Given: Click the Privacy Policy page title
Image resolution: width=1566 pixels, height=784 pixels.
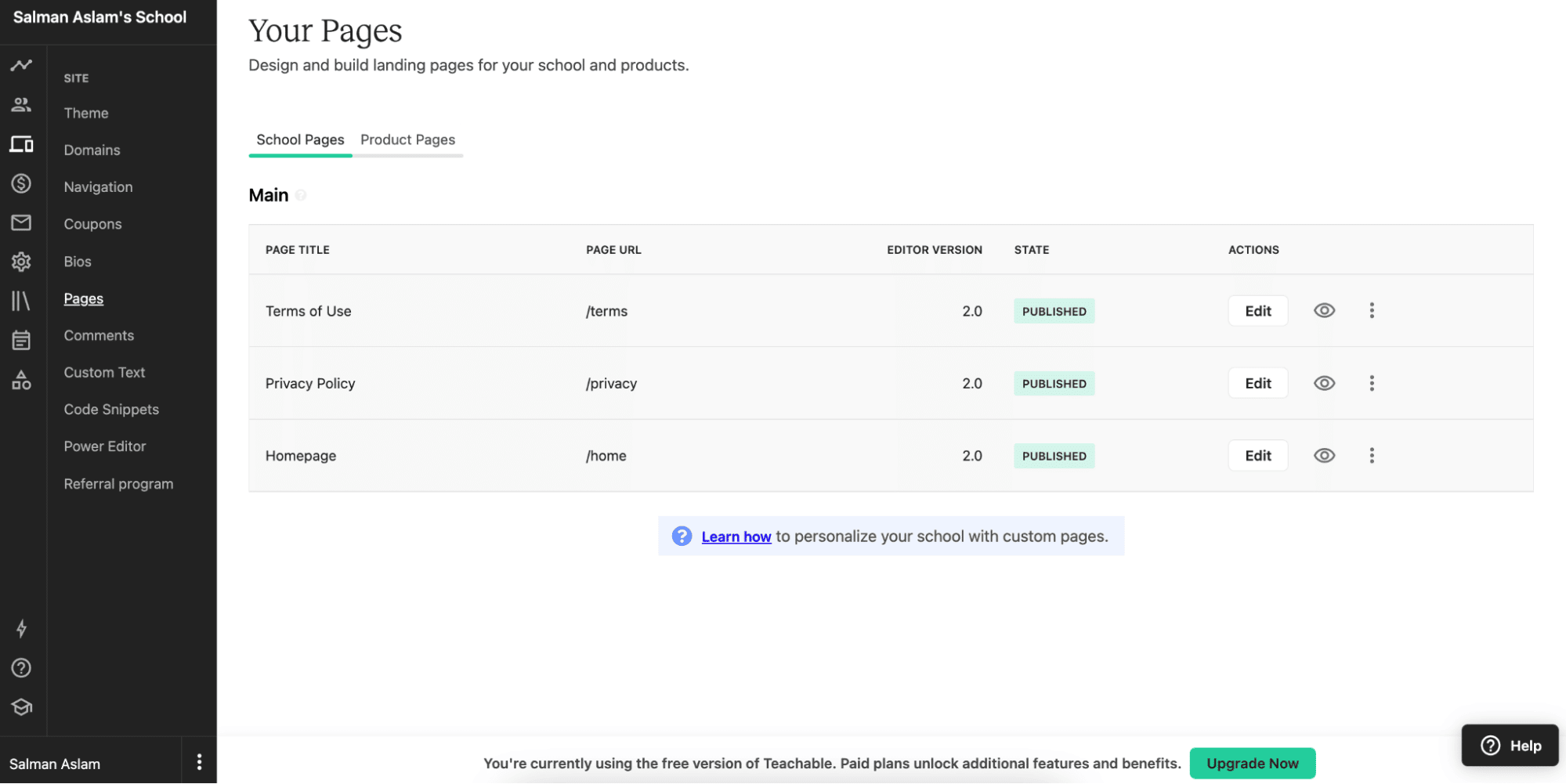Looking at the screenshot, I should click(x=310, y=383).
